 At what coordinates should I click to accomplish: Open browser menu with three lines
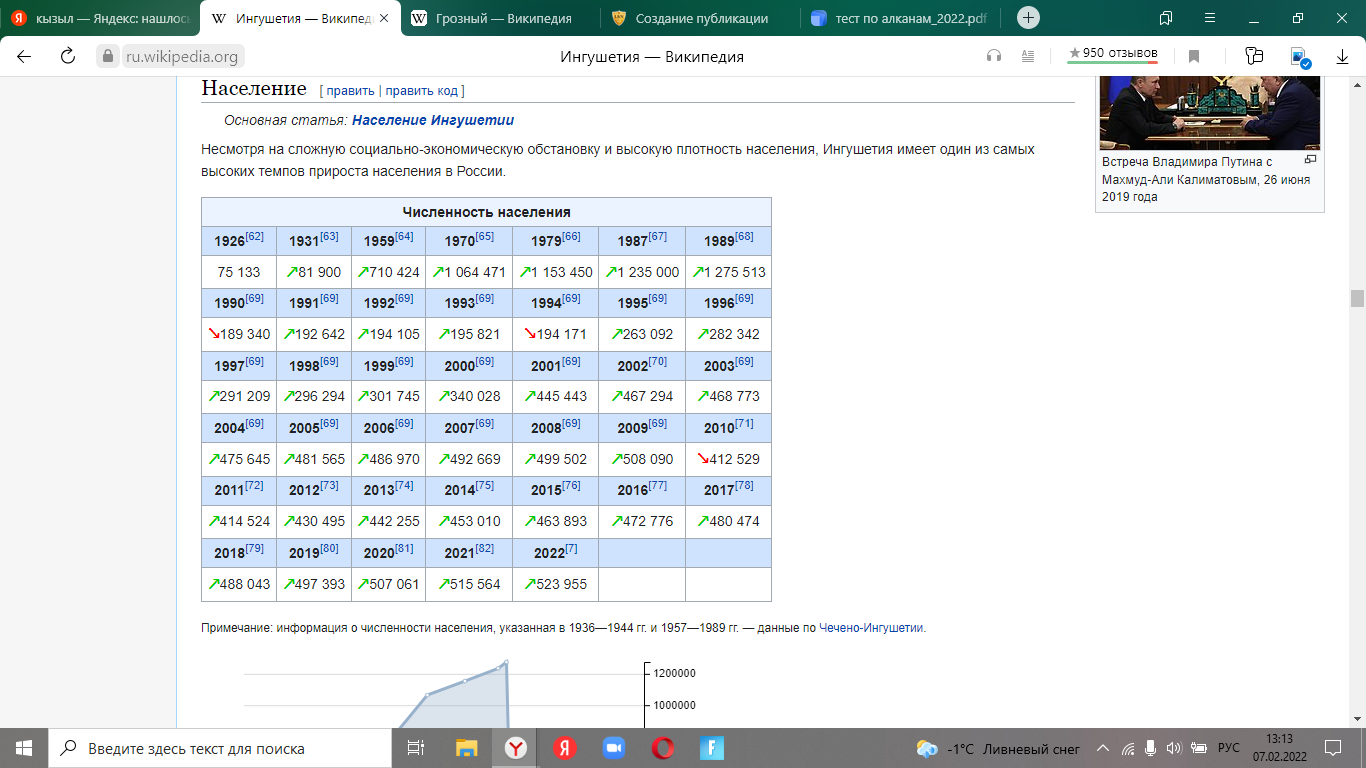coord(1210,18)
